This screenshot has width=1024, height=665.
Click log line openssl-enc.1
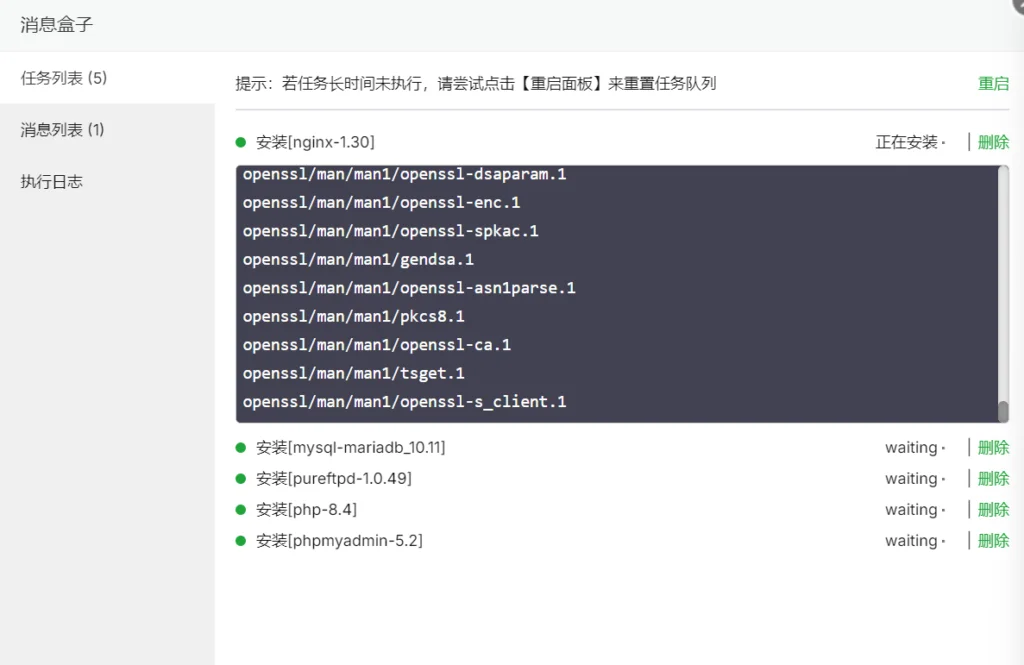point(381,203)
